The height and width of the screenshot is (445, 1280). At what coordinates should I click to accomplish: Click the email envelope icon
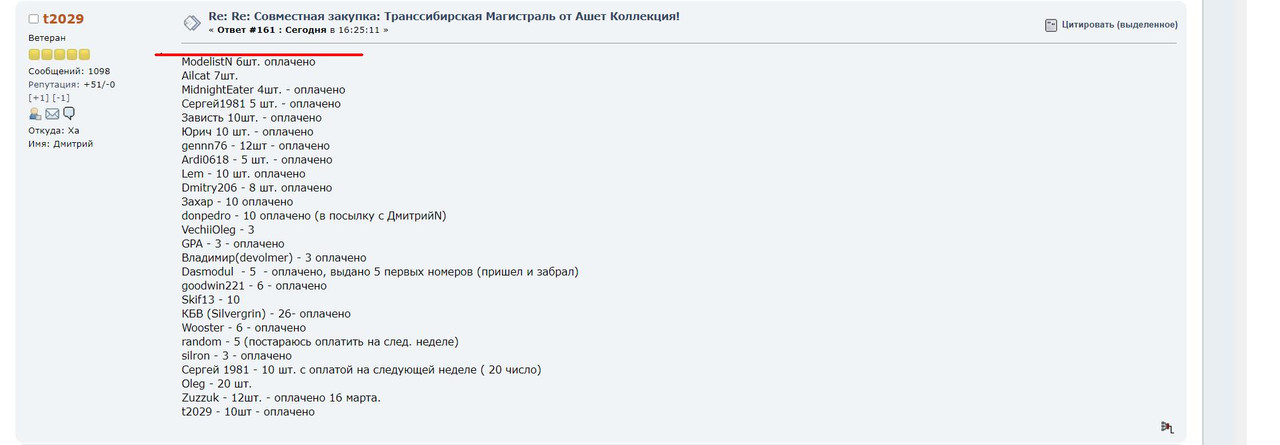point(52,114)
